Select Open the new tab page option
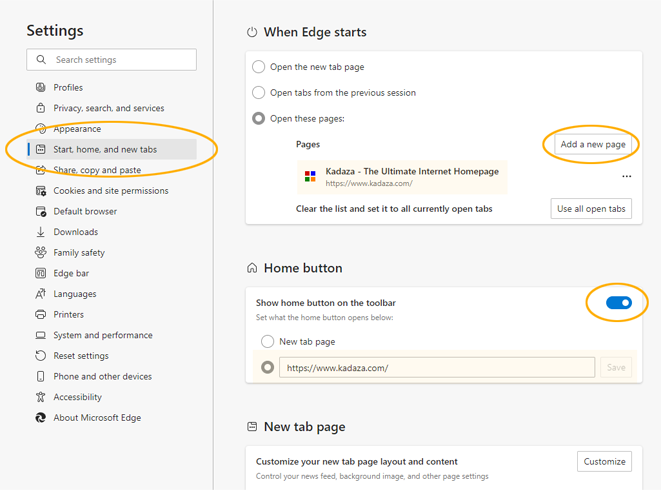The height and width of the screenshot is (490, 661). coord(258,67)
